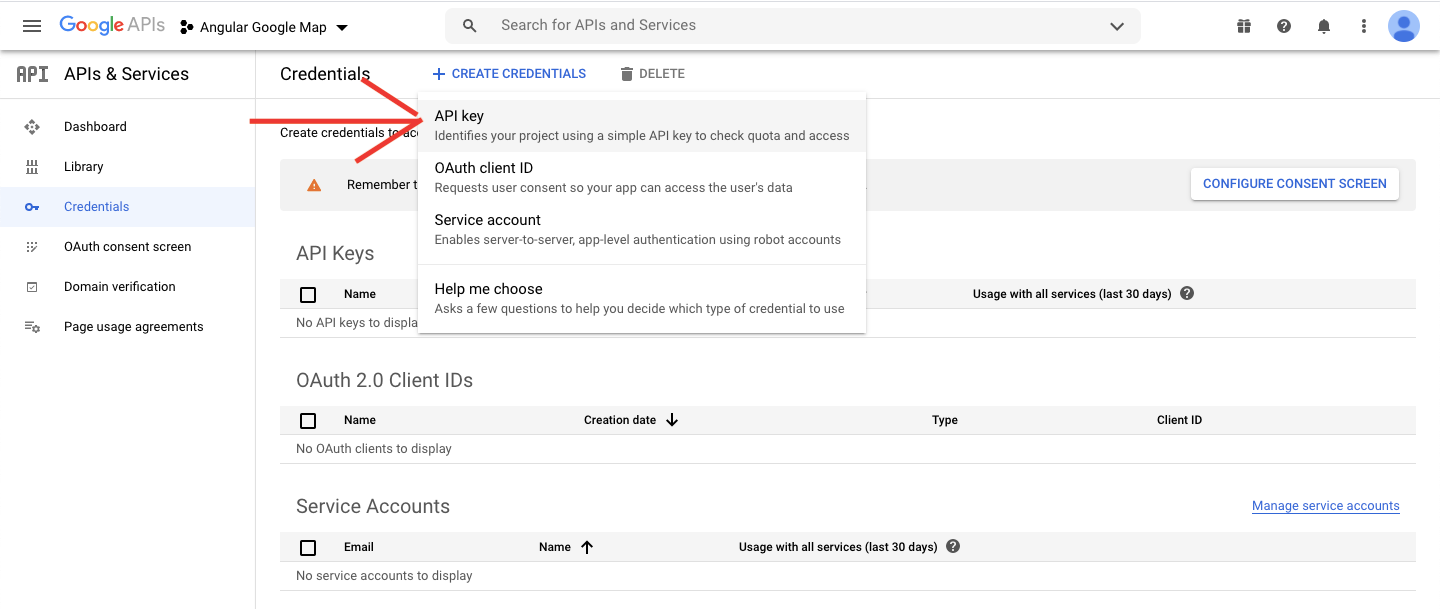Viewport: 1440px width, 609px height.
Task: Choose OAuth client ID menu option
Action: coord(641,177)
